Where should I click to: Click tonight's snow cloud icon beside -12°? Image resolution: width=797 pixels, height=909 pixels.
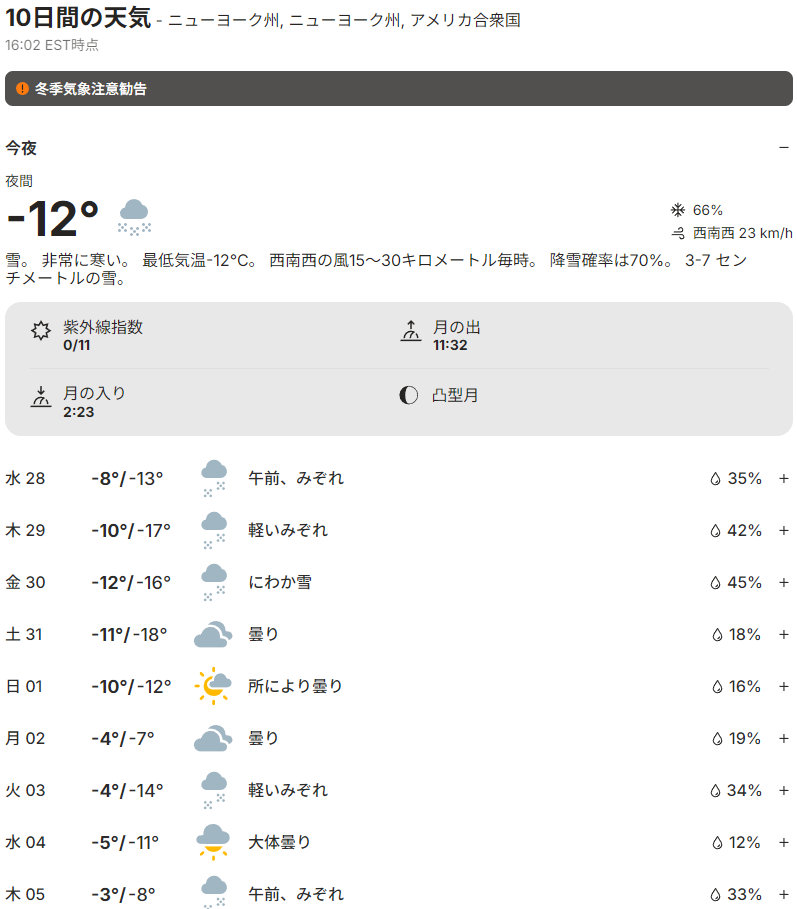point(135,216)
